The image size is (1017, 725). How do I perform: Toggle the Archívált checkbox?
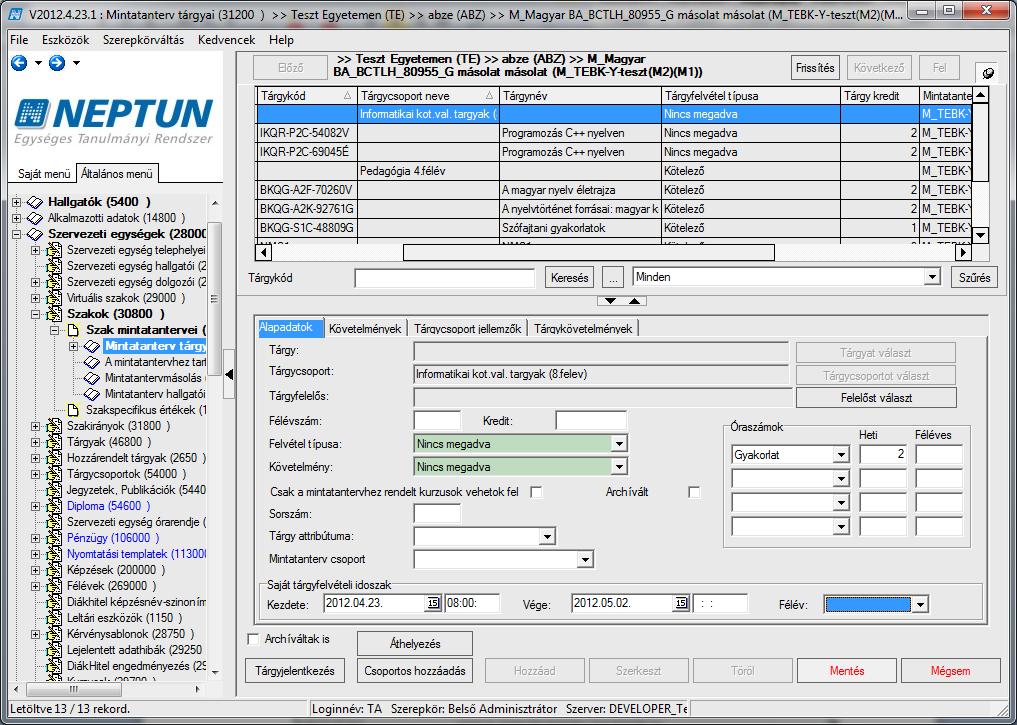click(x=694, y=492)
